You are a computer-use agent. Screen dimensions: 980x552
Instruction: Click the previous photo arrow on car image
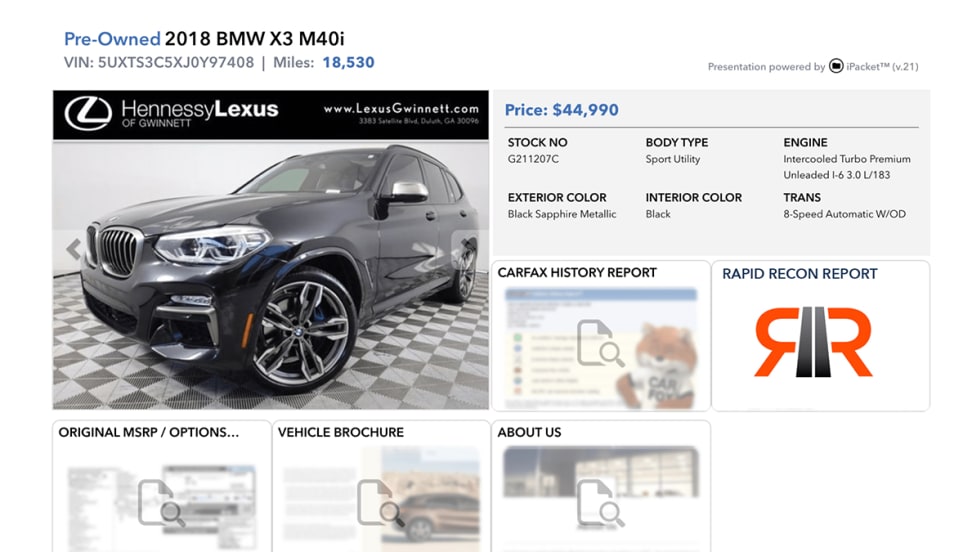coord(74,249)
